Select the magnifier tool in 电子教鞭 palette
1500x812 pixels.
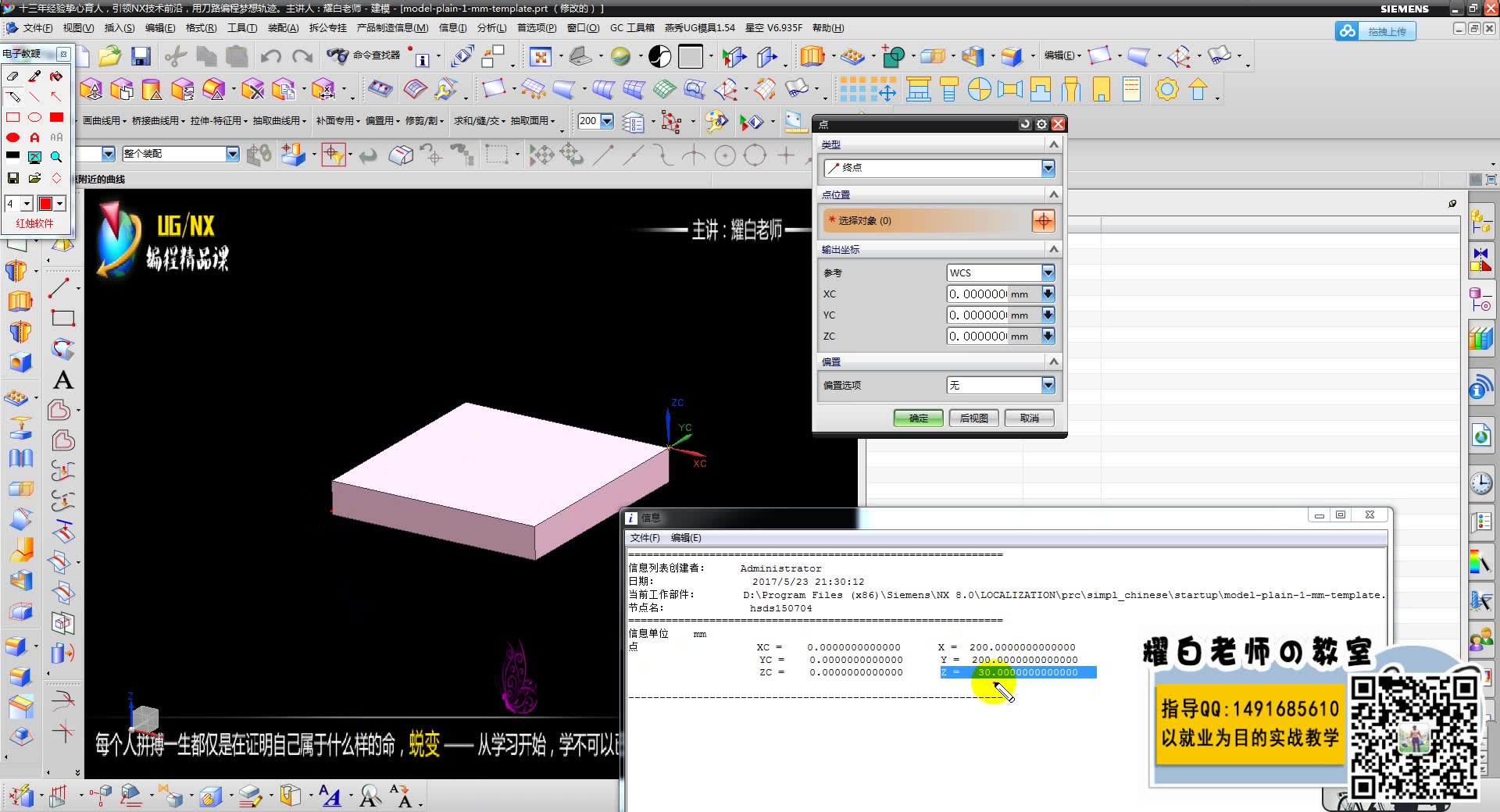(x=56, y=157)
